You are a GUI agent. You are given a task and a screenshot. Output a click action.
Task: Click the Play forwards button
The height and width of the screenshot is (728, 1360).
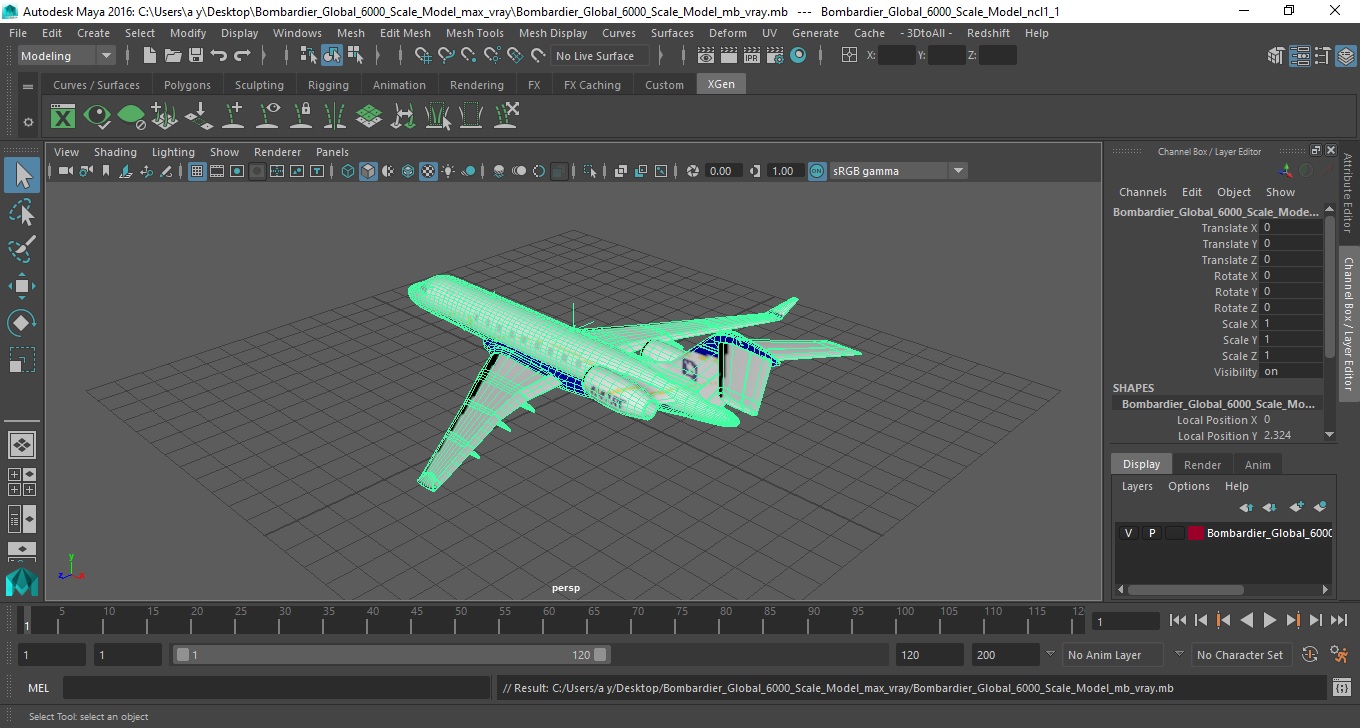tap(1269, 620)
